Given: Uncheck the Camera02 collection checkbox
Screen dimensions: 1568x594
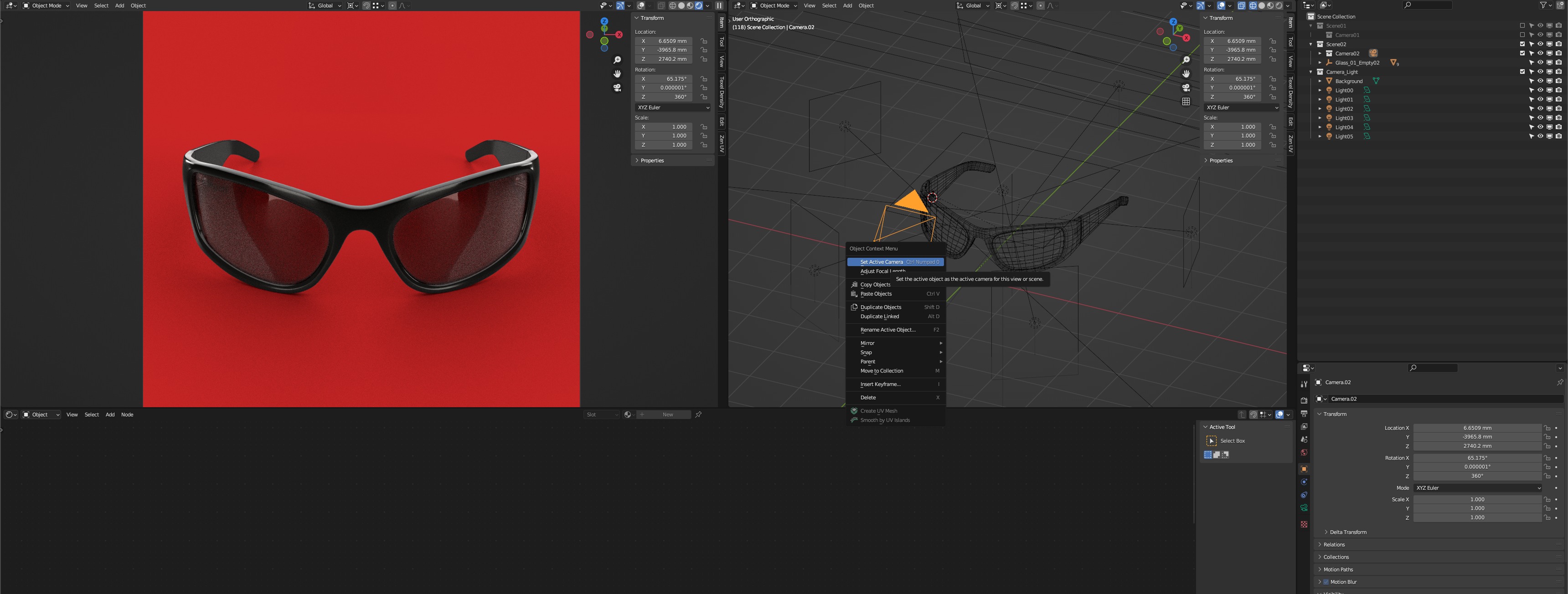Looking at the screenshot, I should click(x=1522, y=53).
